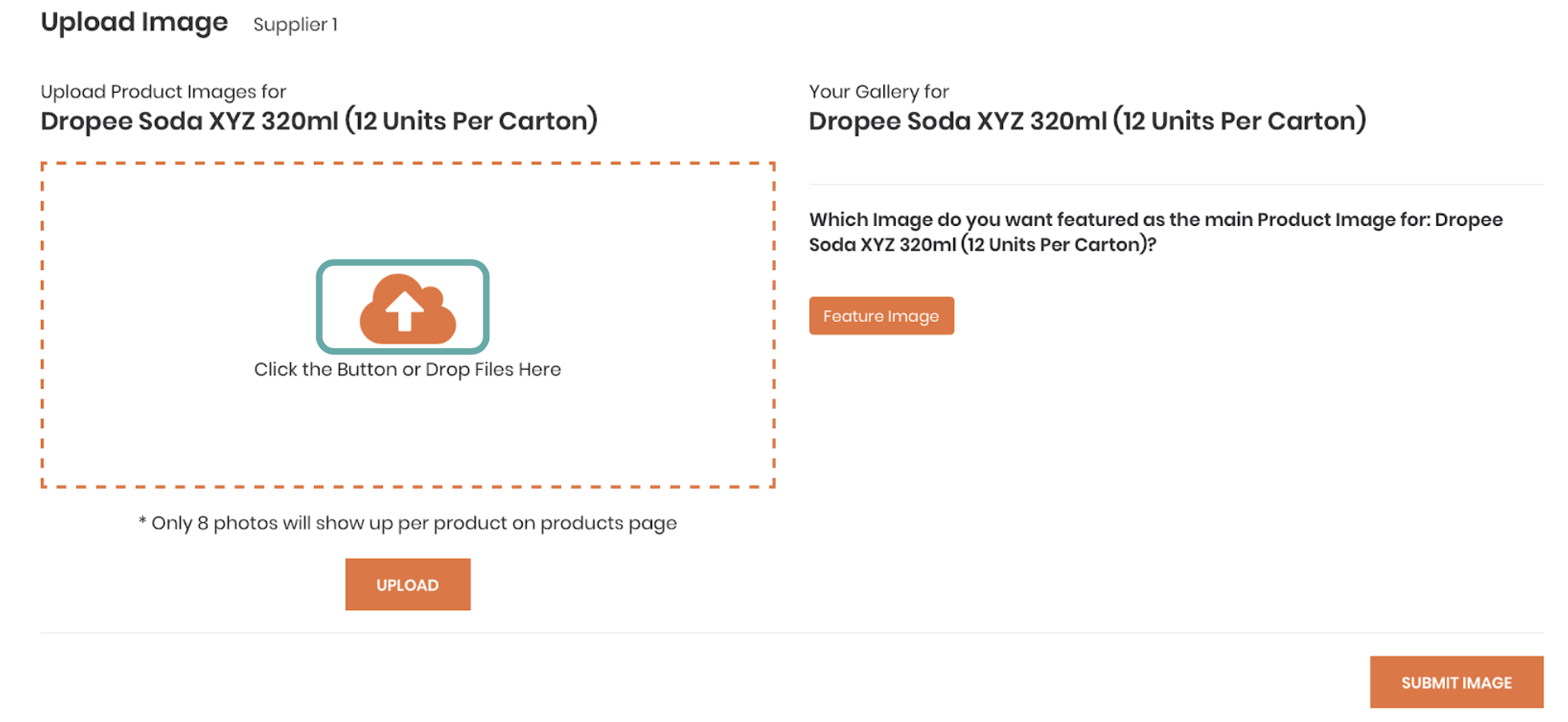The image size is (1568, 722).
Task: Select the Upload Image page heading
Action: coord(134,22)
